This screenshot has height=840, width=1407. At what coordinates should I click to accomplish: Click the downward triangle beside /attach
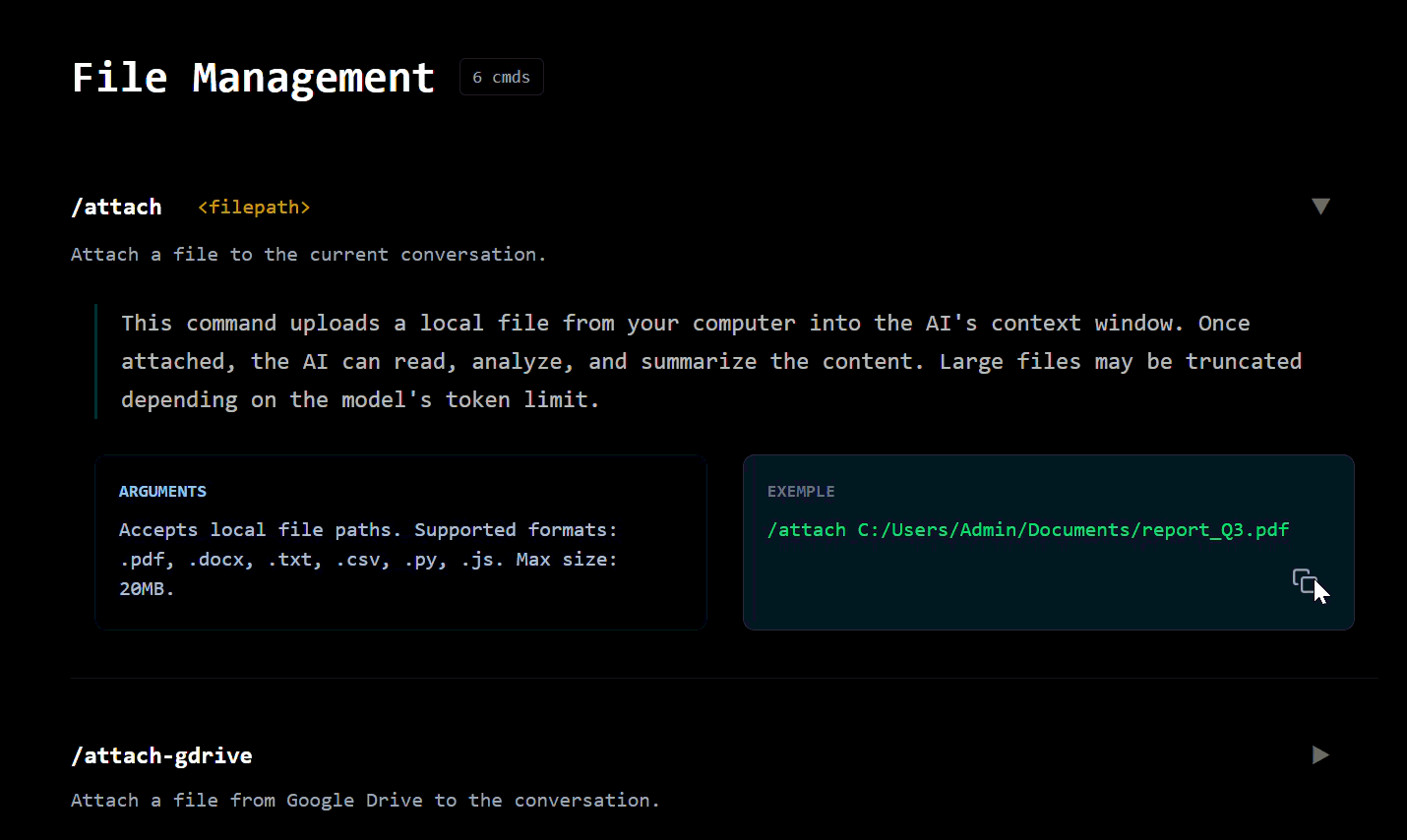1321,207
